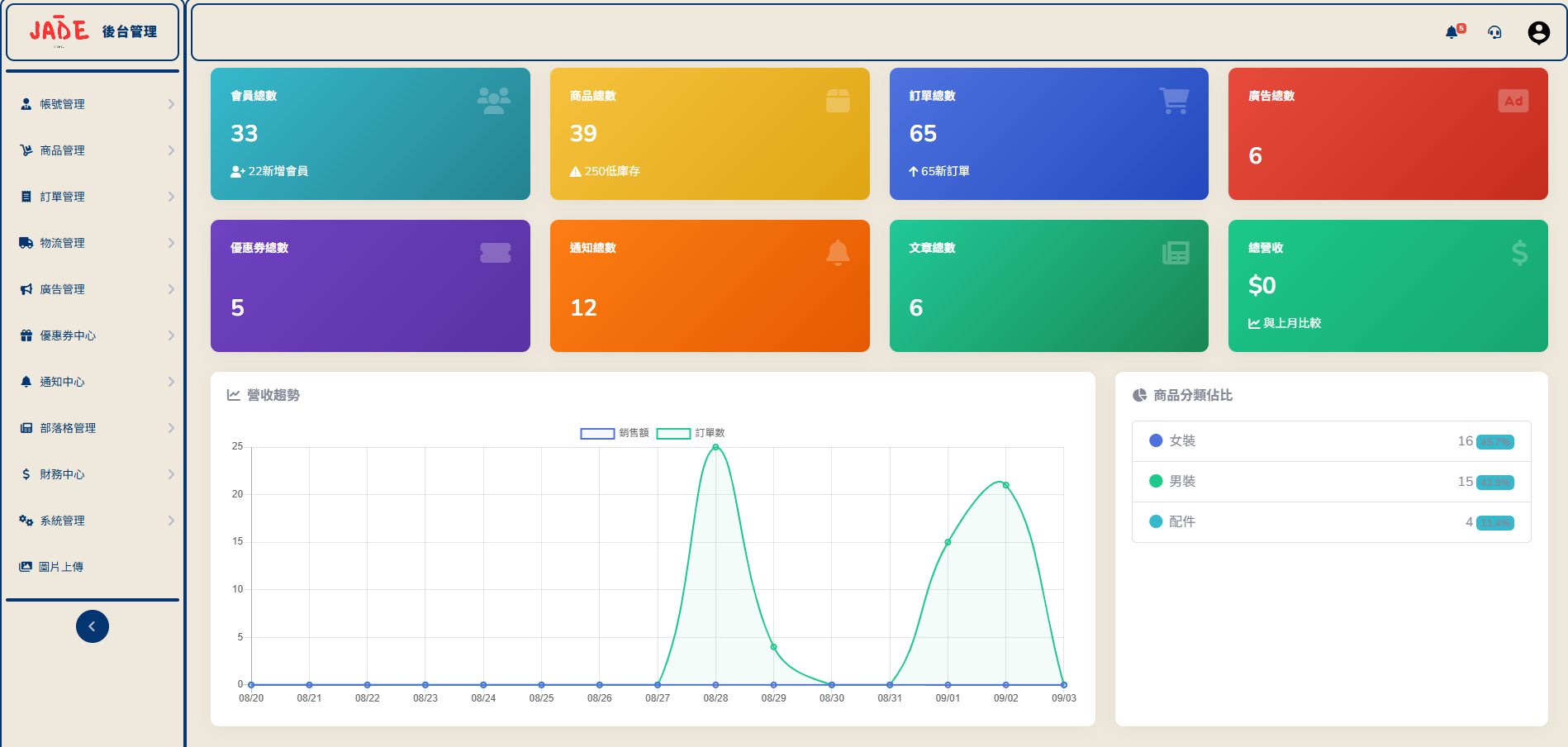Click the 250低庫存 warning link

click(x=605, y=171)
